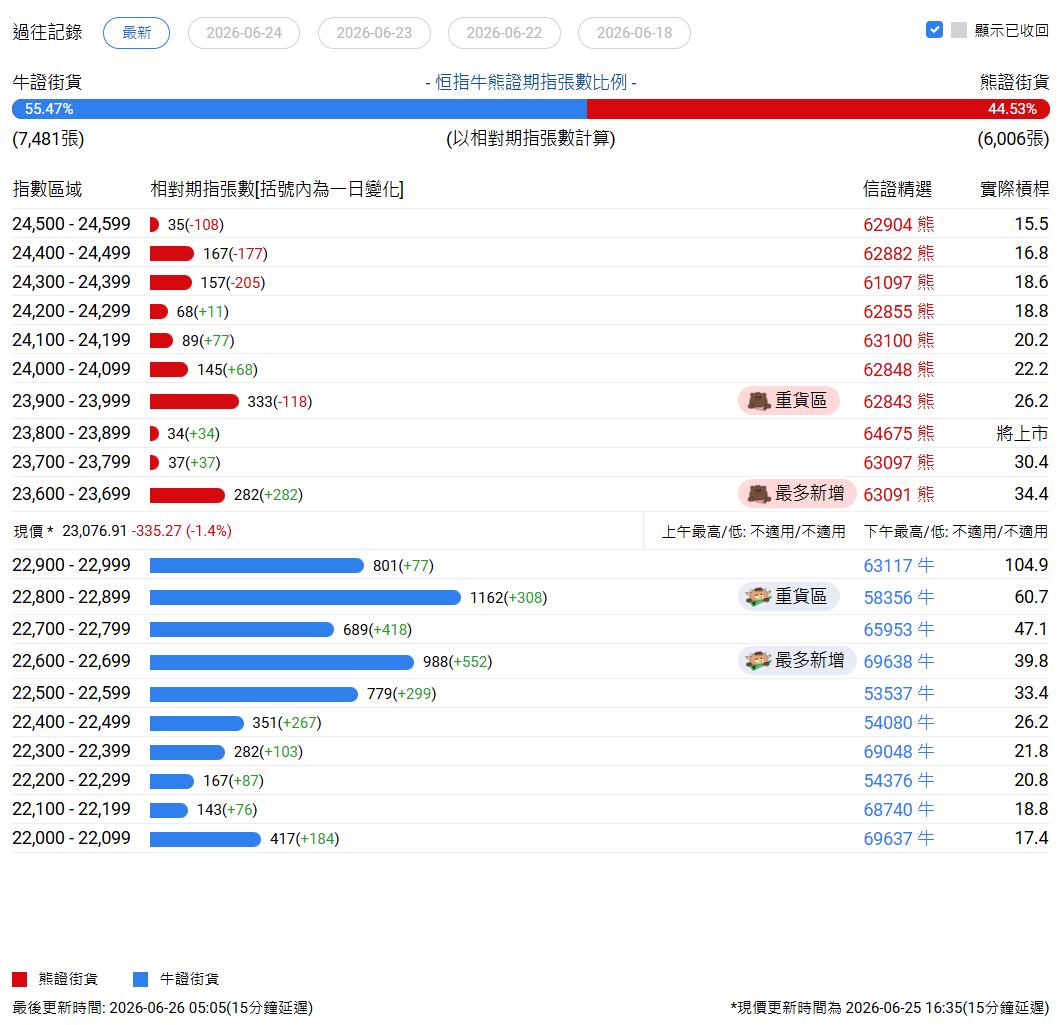This screenshot has height=1025, width=1062.
Task: Switch to the 2026-06-24 record
Action: point(244,33)
